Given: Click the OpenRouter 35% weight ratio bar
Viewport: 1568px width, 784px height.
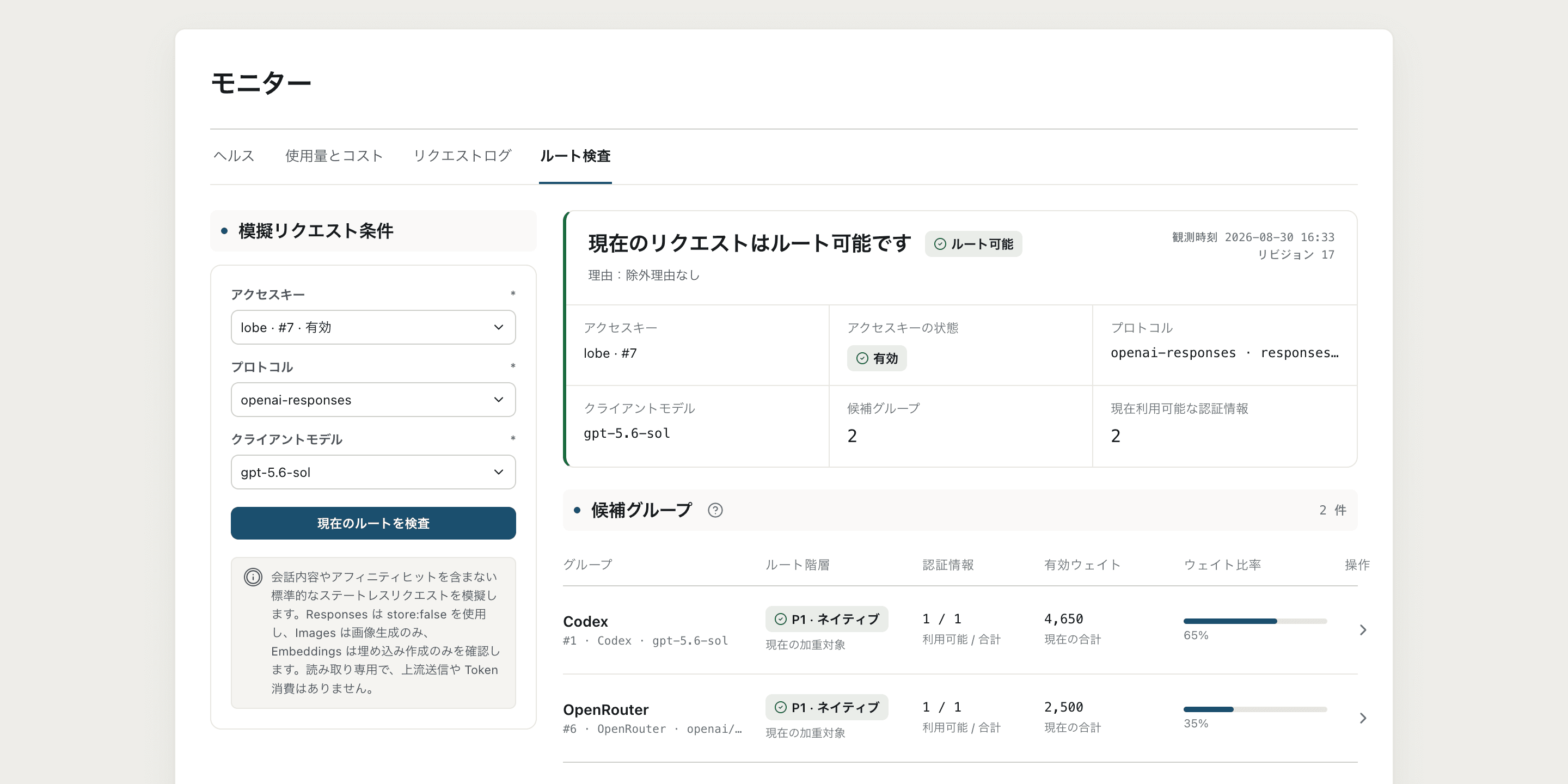Looking at the screenshot, I should (x=1255, y=710).
